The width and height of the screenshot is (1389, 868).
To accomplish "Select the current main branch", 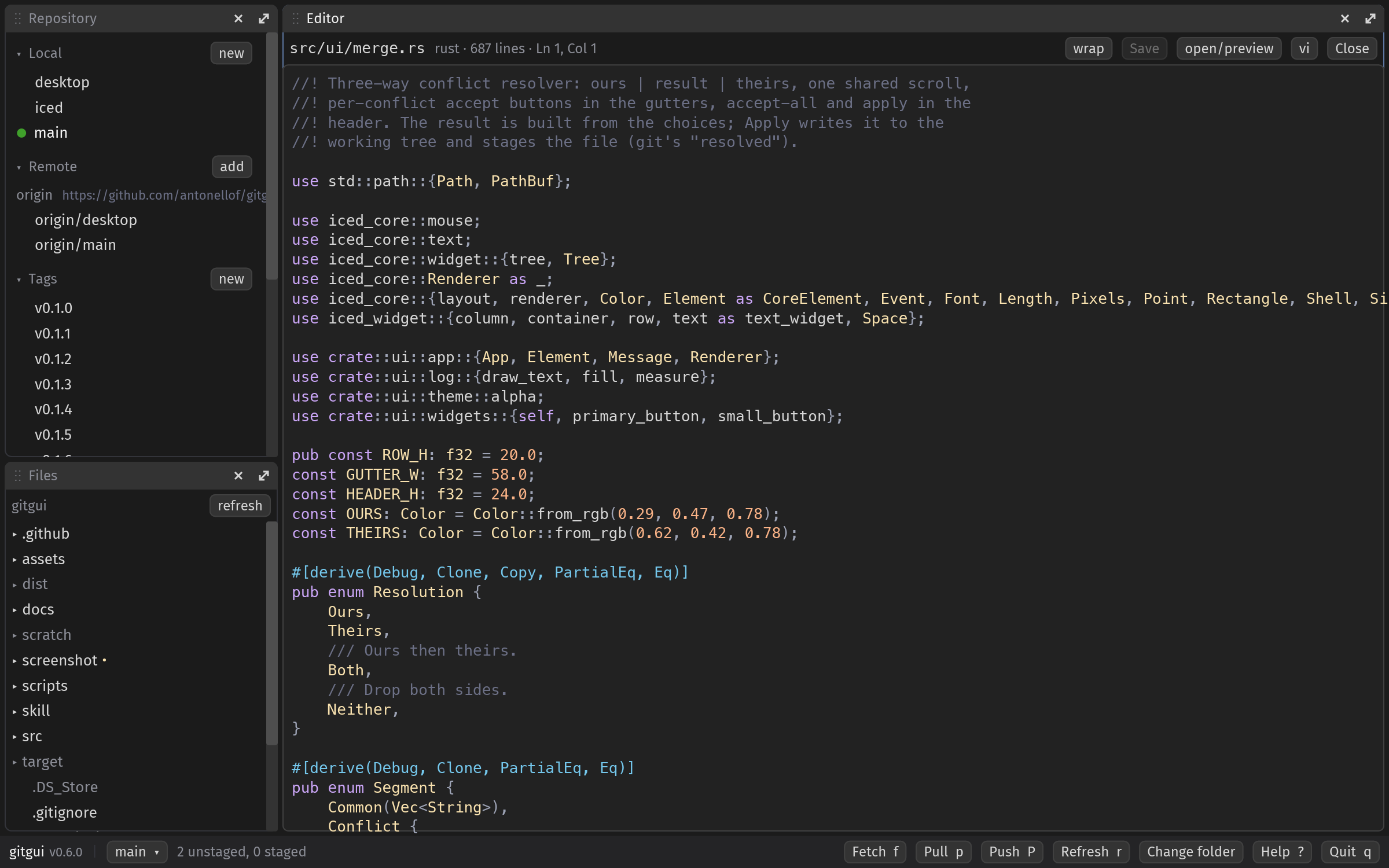I will click(51, 133).
